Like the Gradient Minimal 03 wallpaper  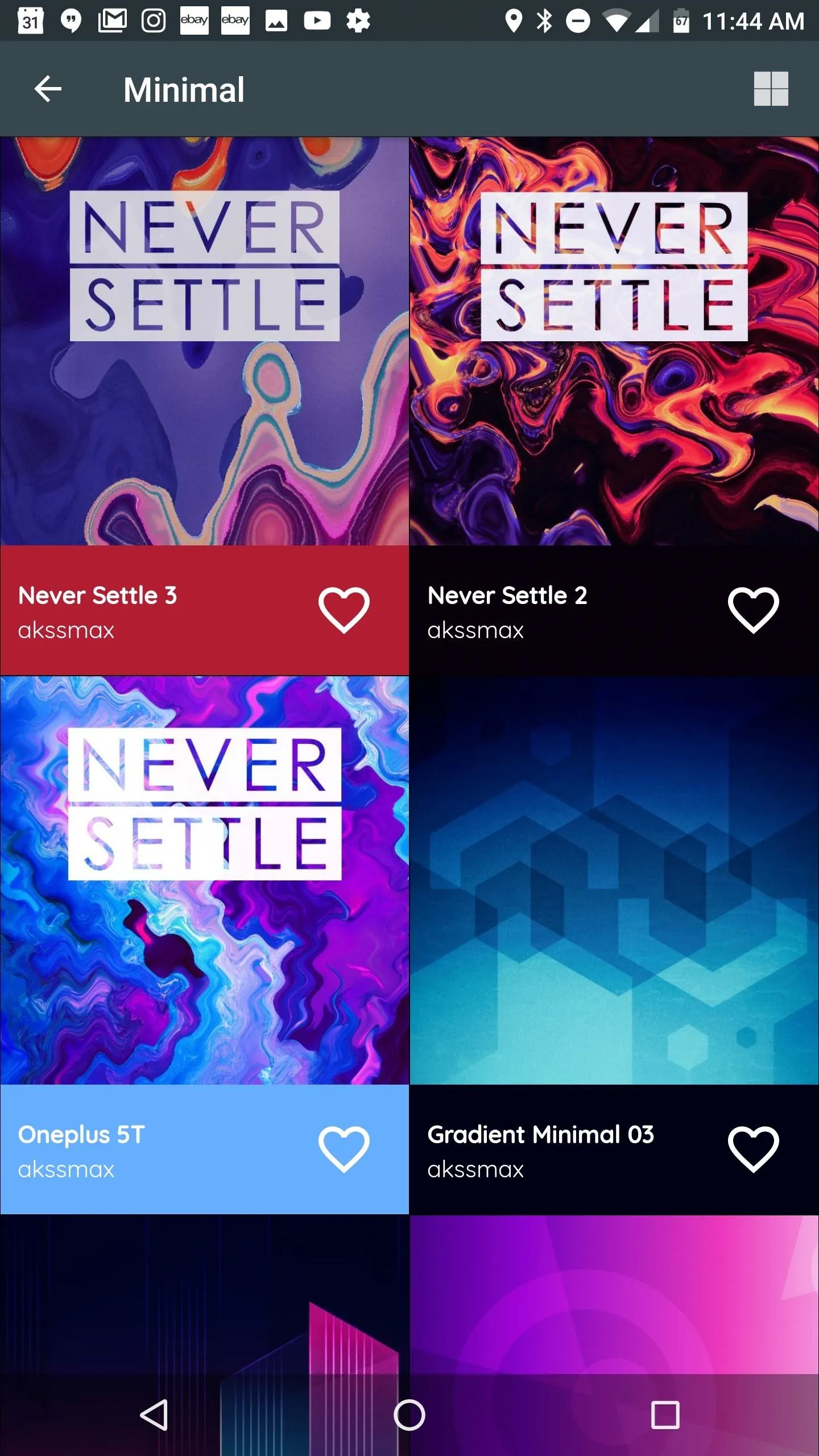pos(754,1149)
